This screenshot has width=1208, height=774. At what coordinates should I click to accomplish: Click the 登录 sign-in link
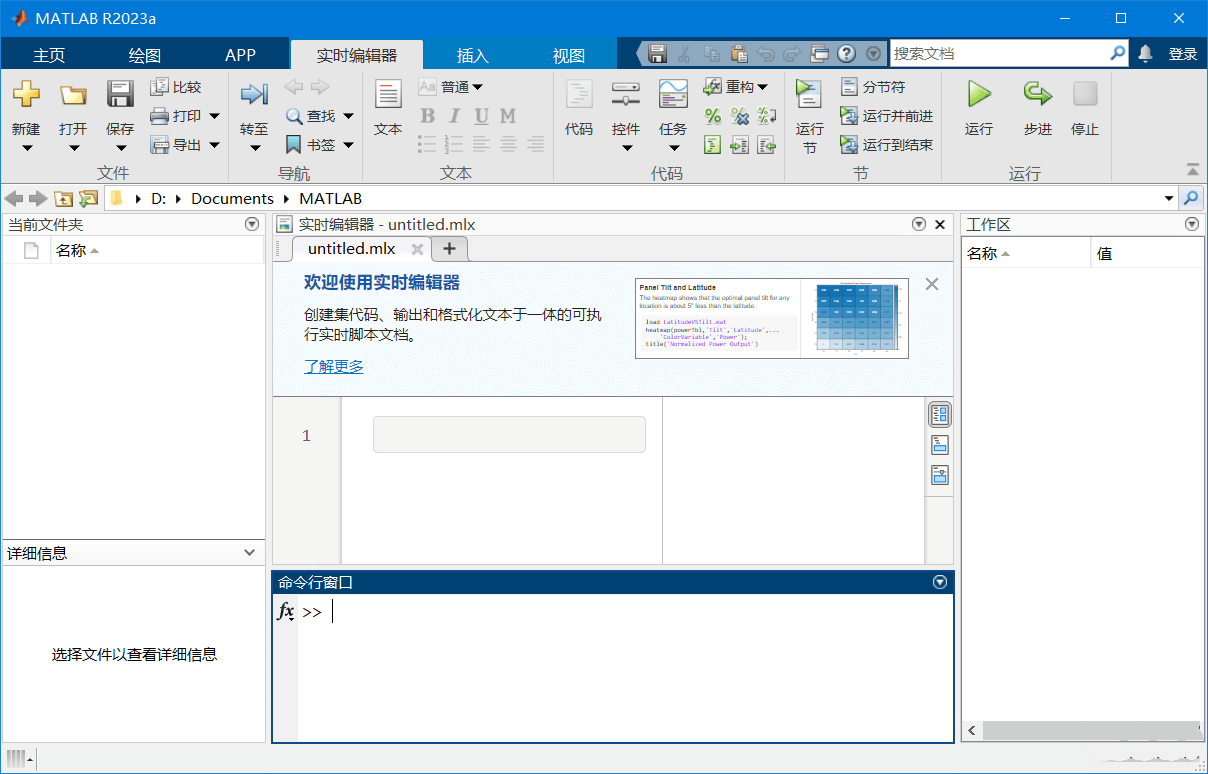(1183, 52)
